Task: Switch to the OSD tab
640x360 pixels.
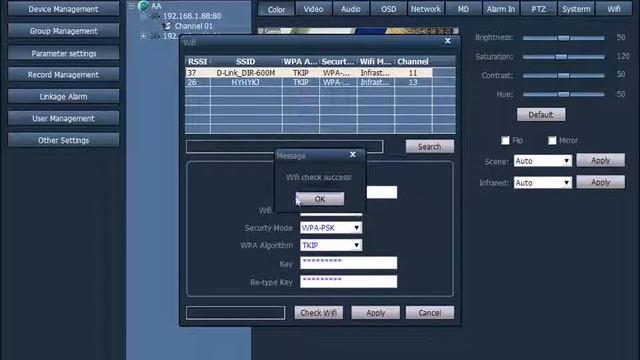Action: pyautogui.click(x=388, y=9)
